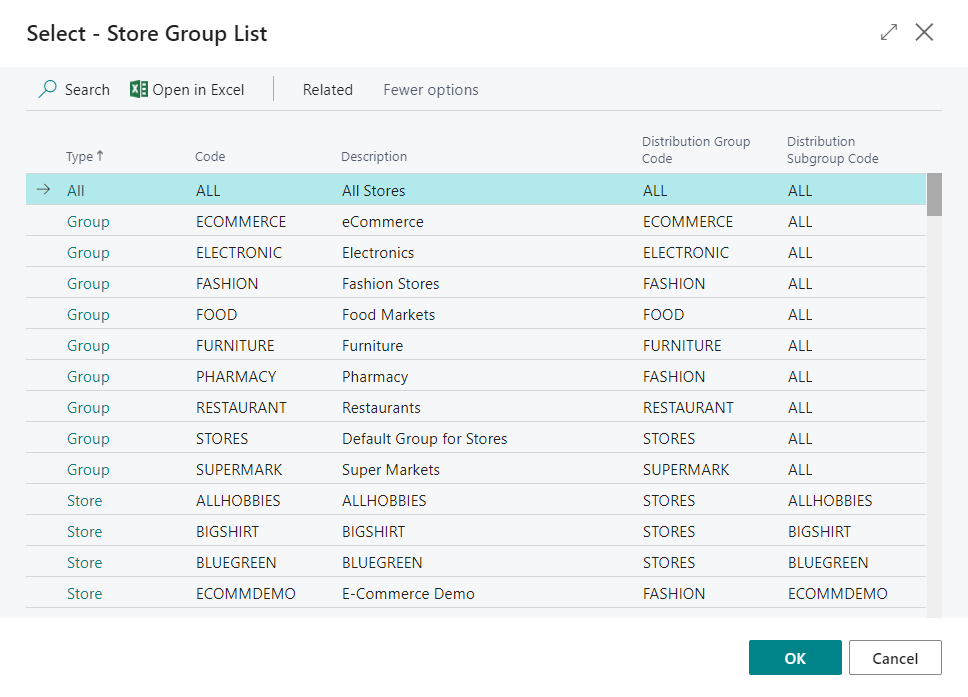Open the Code column header menu
Image resolution: width=968 pixels, height=697 pixels.
coord(210,157)
